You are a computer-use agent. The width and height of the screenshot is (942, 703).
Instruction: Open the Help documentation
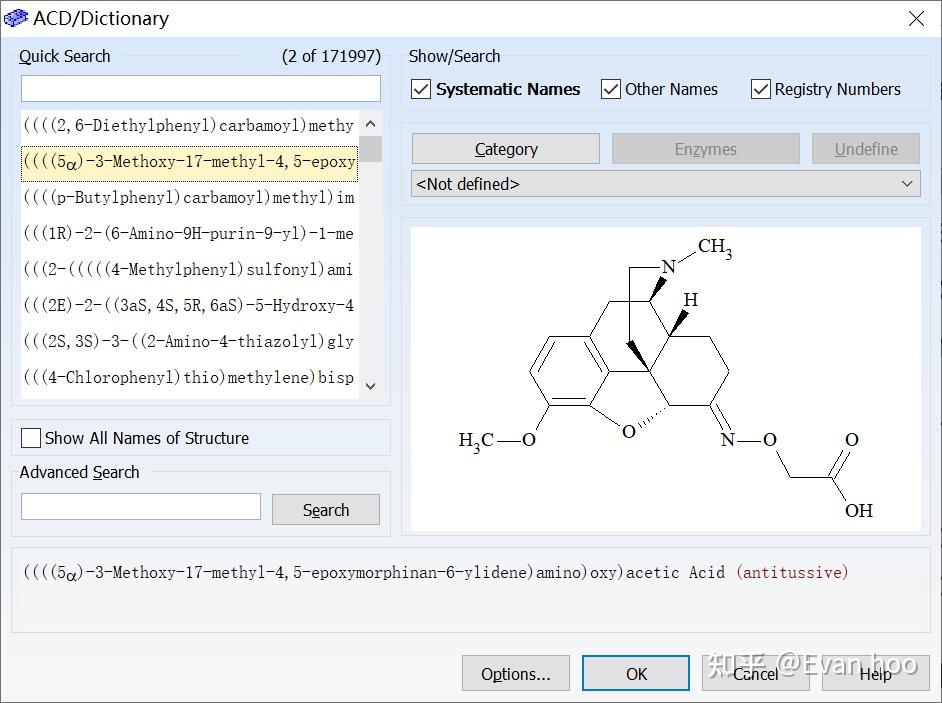[x=876, y=673]
